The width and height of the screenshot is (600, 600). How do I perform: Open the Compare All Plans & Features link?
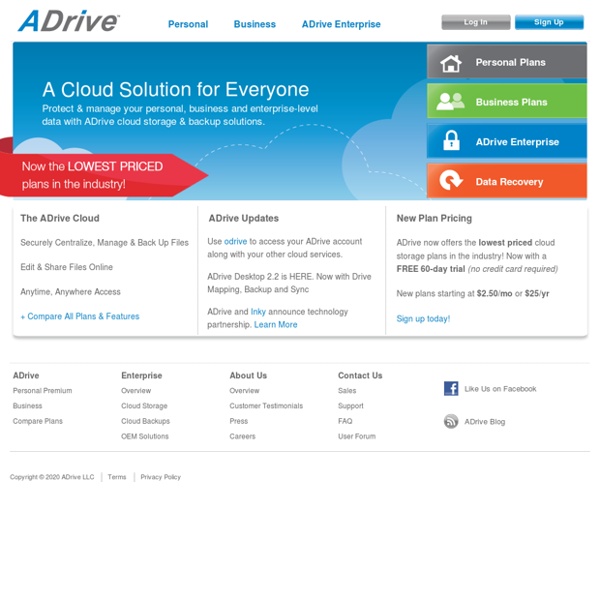[x=80, y=316]
